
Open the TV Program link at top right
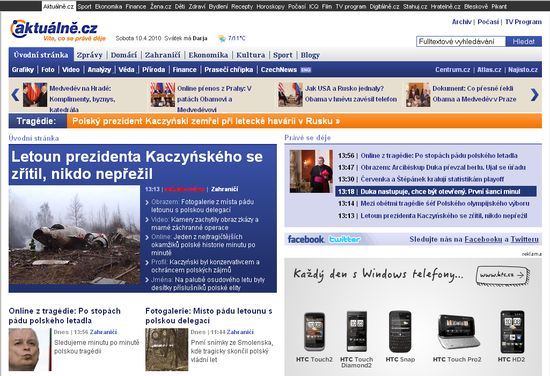523,22
